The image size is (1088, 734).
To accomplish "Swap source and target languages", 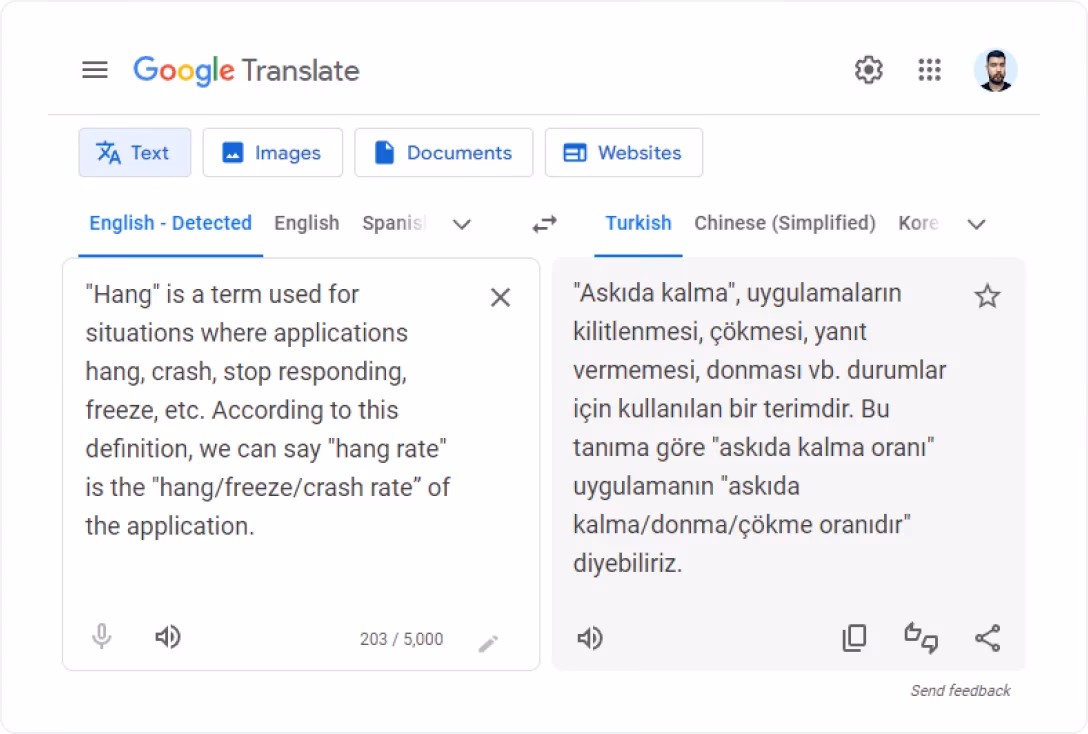I will pos(544,224).
